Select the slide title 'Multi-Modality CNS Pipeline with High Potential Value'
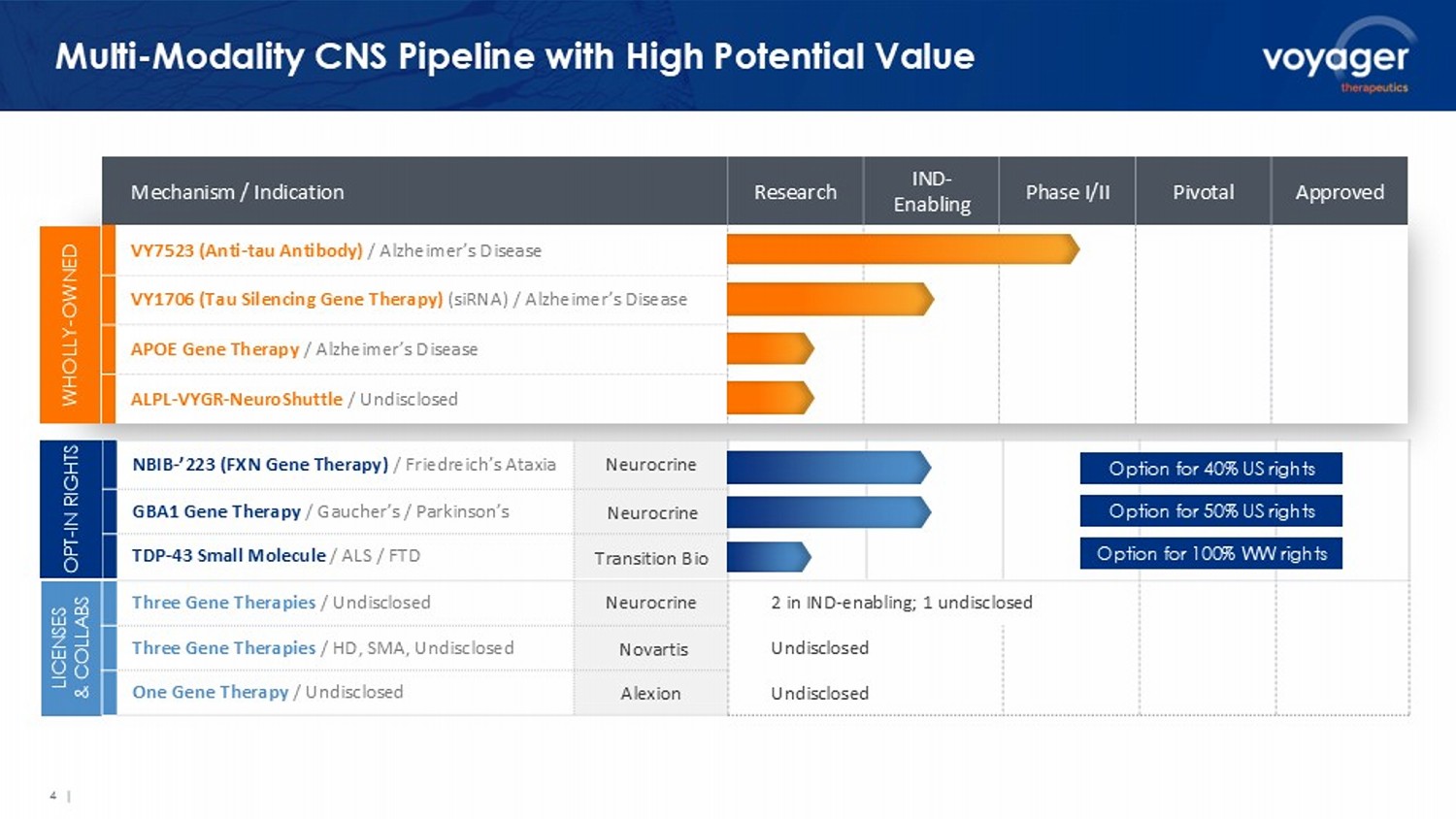This screenshot has height=819, width=1456. tap(514, 56)
